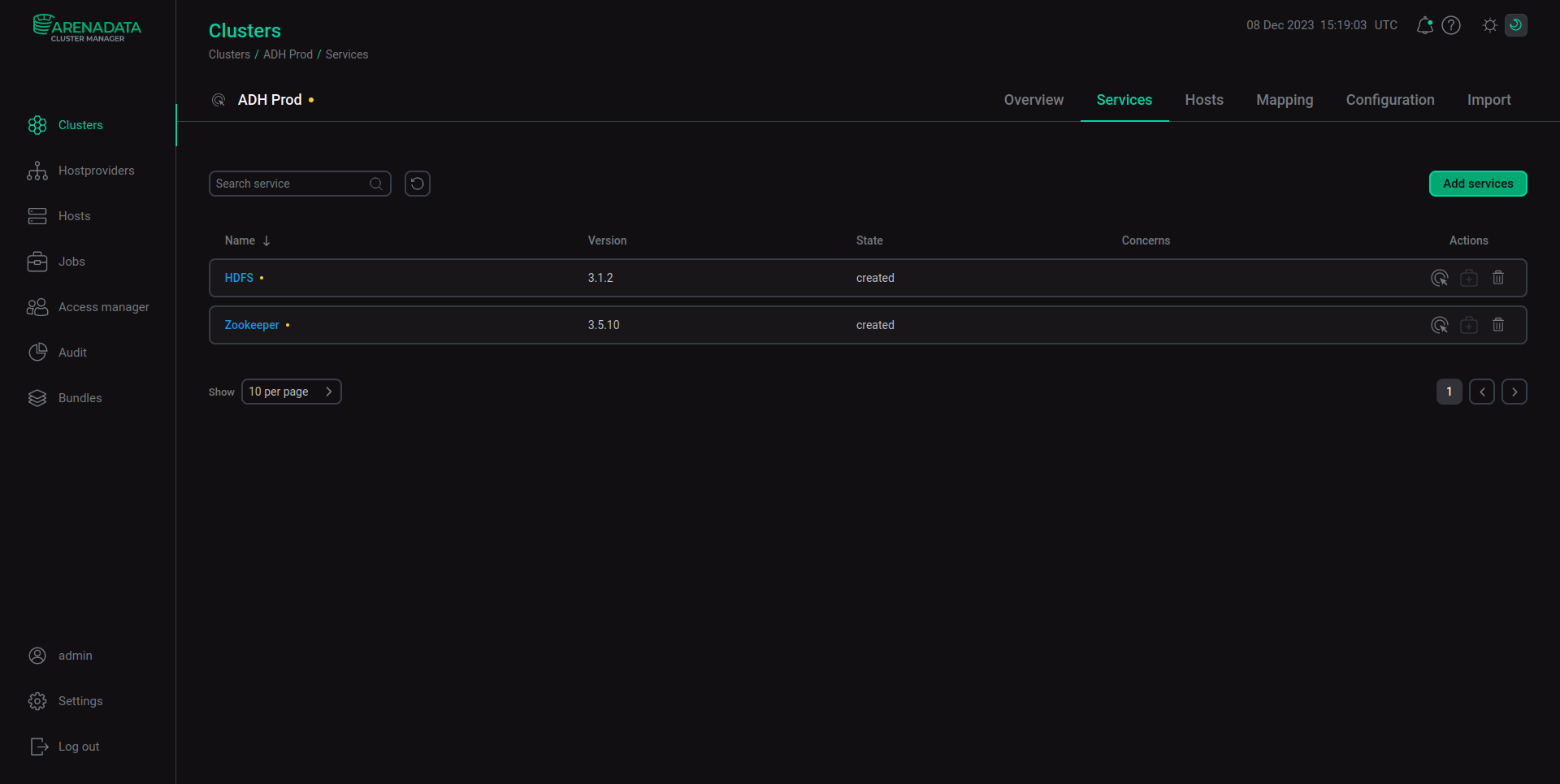Click the Hostproviders tree icon
Image resolution: width=1560 pixels, height=784 pixels.
[37, 171]
